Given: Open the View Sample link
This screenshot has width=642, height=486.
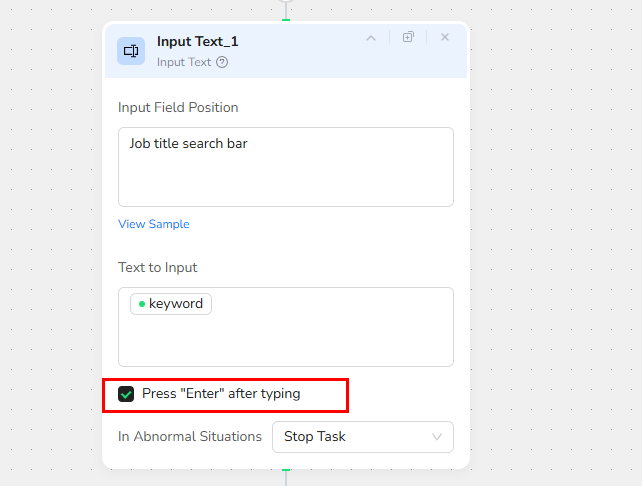Looking at the screenshot, I should coord(154,224).
